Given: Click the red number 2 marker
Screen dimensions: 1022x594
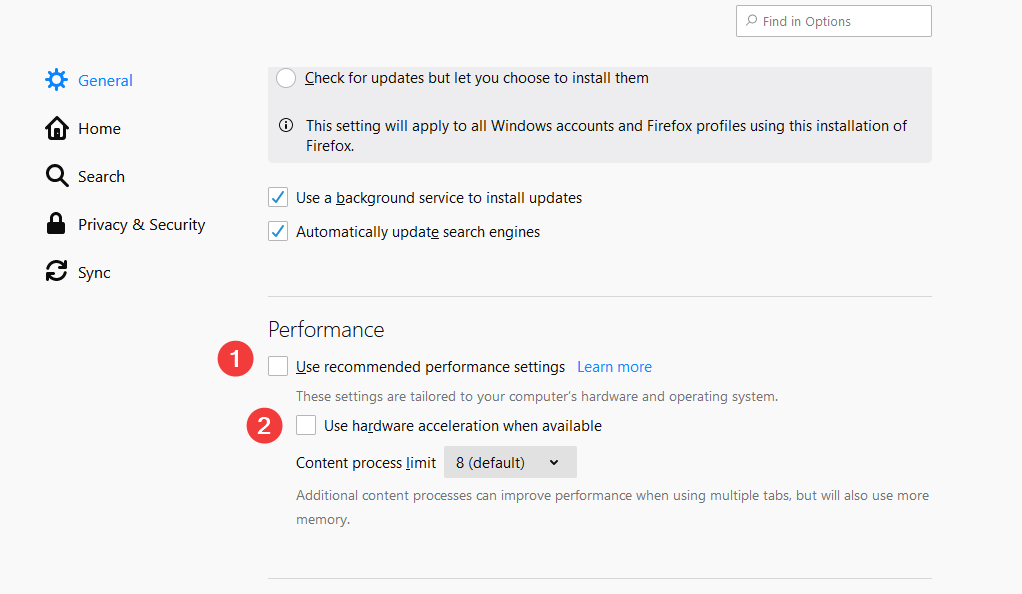Looking at the screenshot, I should click(264, 426).
